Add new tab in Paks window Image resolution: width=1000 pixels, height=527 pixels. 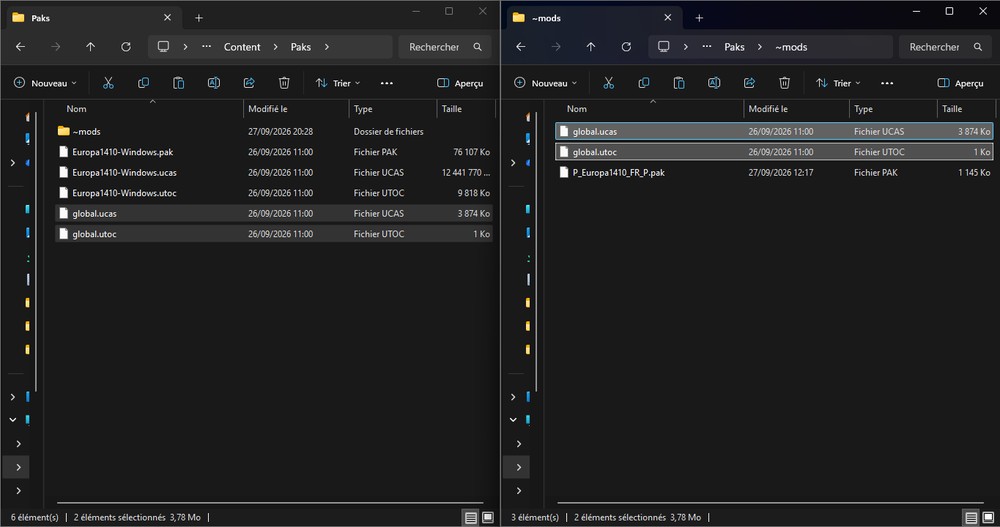[198, 18]
